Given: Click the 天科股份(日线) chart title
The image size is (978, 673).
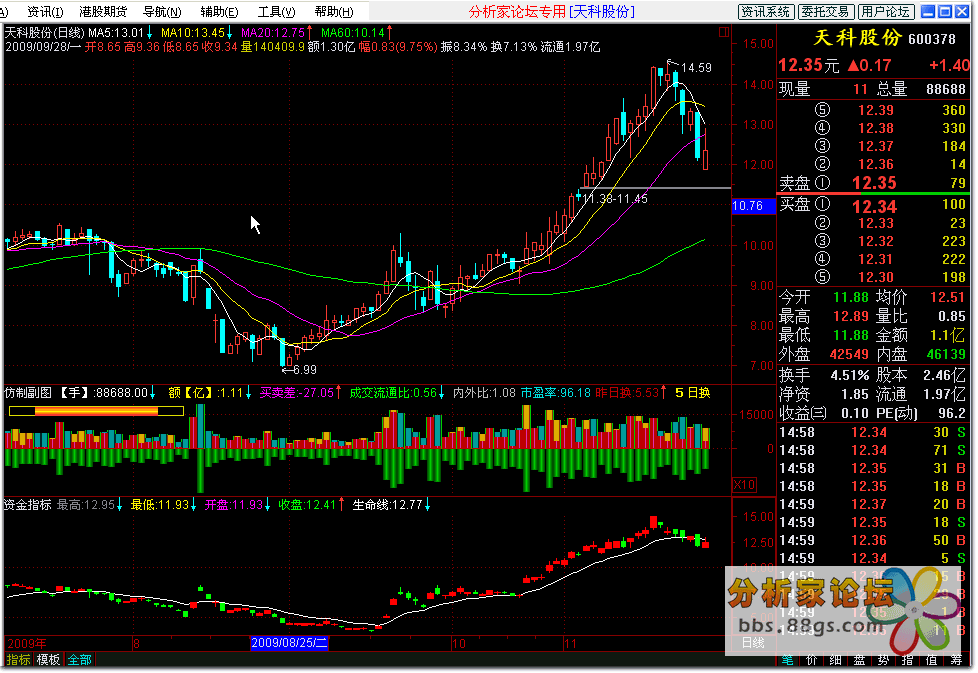Looking at the screenshot, I should tap(44, 32).
